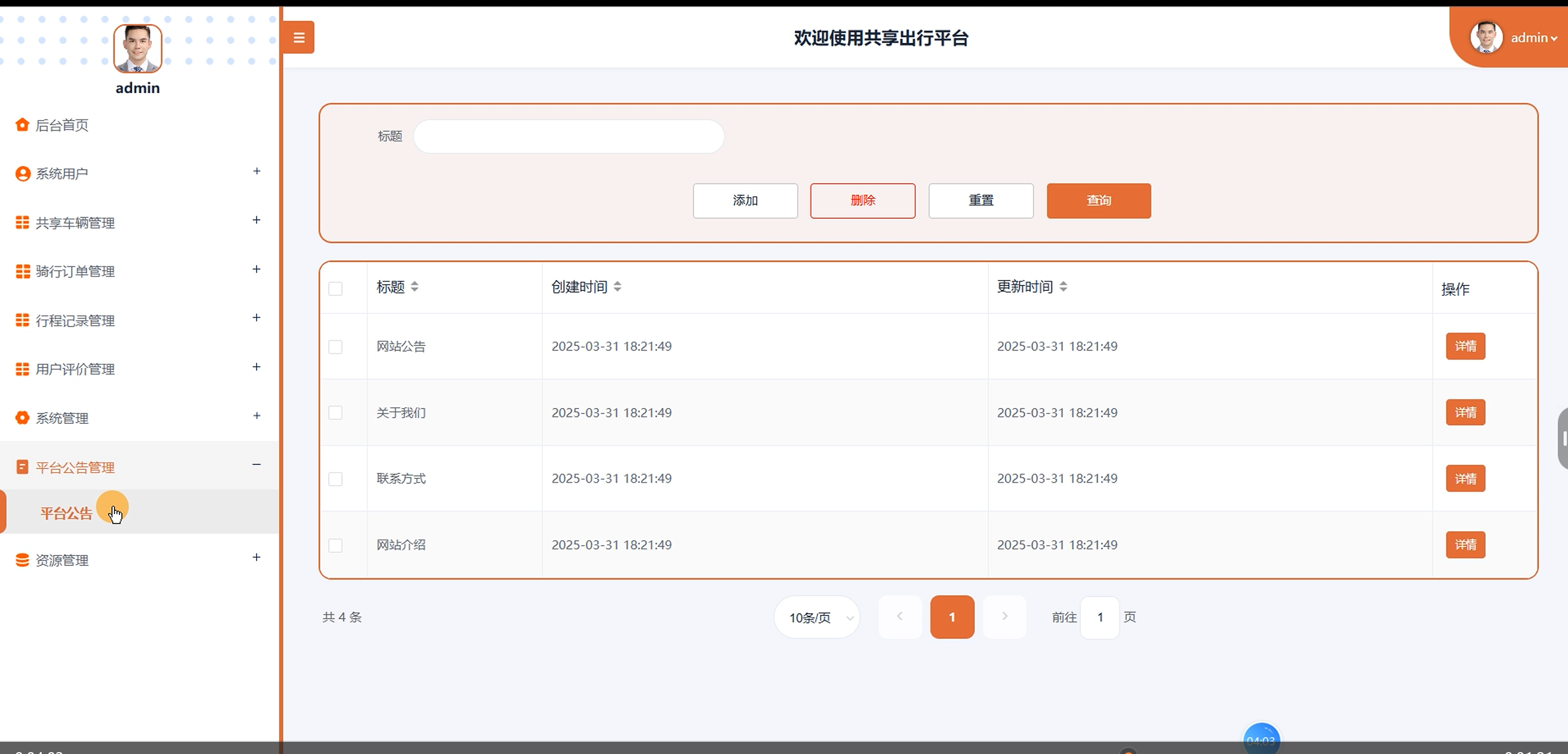Sort the table by 创建时间 column
The width and height of the screenshot is (1568, 754).
[x=617, y=287]
